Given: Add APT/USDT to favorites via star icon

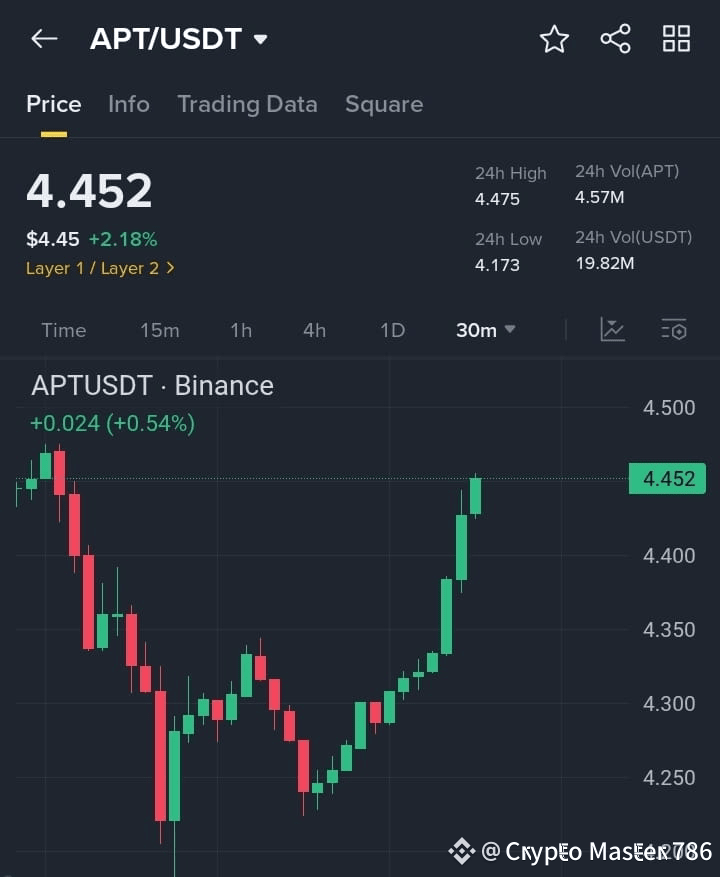Looking at the screenshot, I should [554, 39].
